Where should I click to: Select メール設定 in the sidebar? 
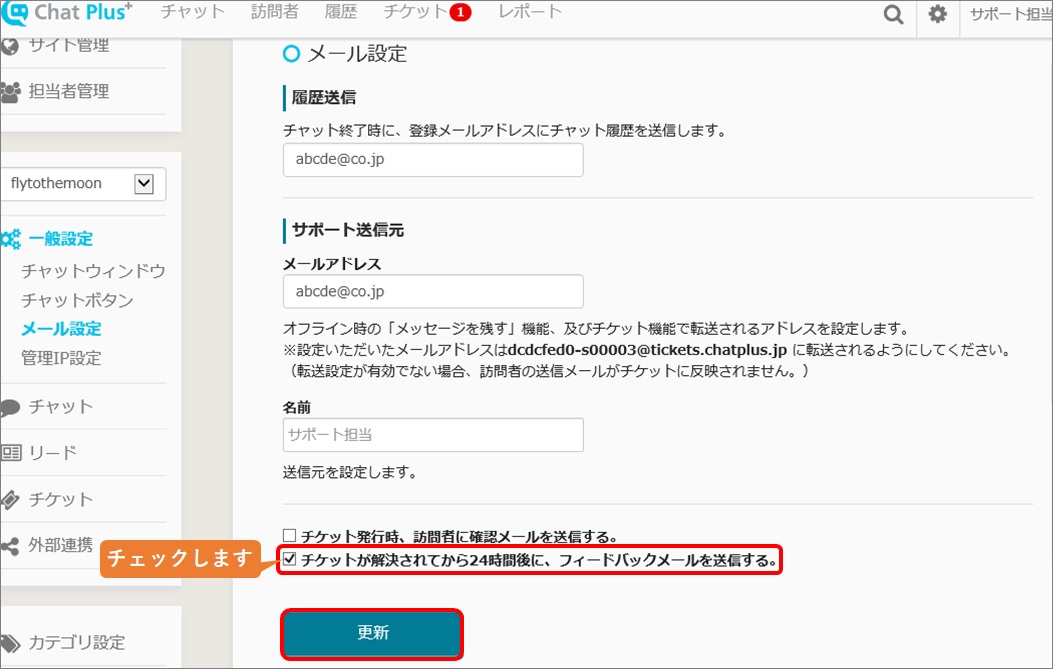61,329
